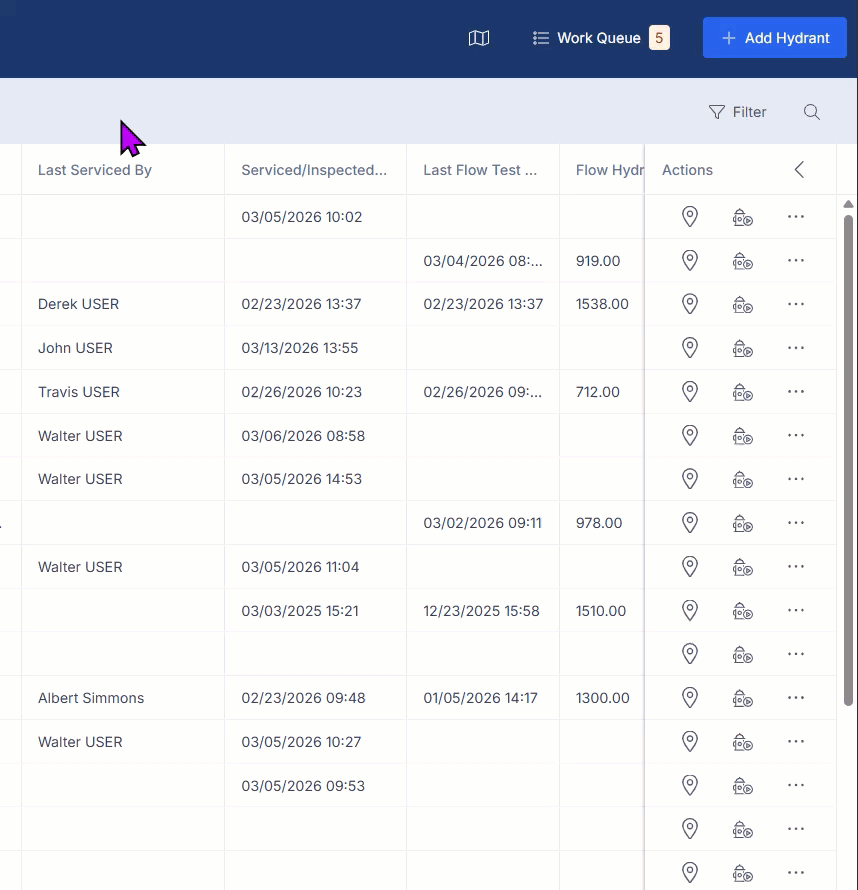Click the Last Flow Test column header
858x890 pixels.
[480, 170]
